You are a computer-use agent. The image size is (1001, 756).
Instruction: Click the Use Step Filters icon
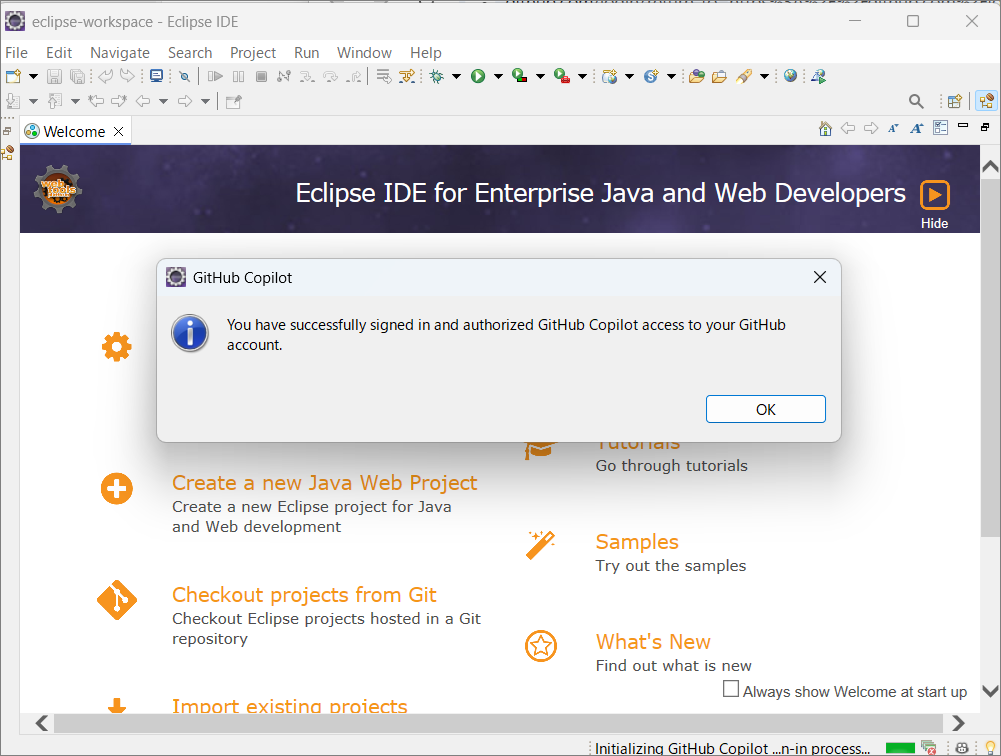(x=407, y=77)
